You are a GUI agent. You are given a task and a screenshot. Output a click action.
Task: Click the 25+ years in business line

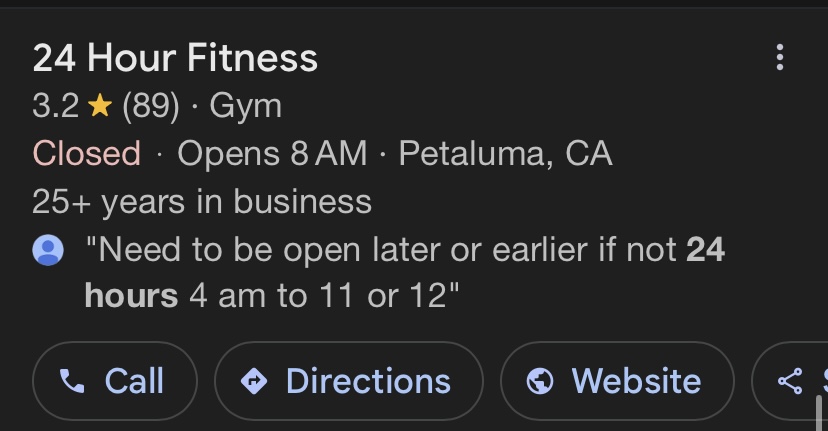[202, 202]
